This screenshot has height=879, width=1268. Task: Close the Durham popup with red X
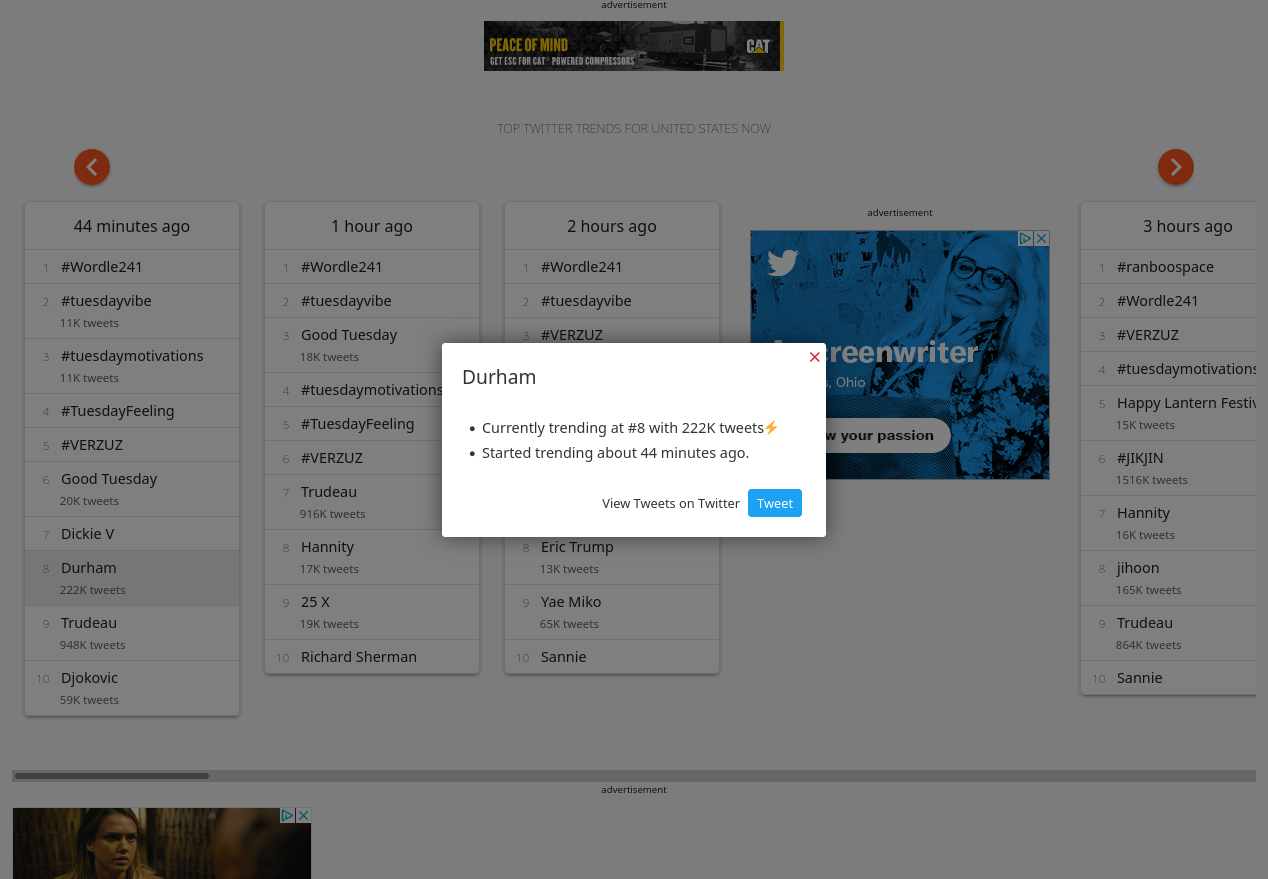(x=815, y=357)
